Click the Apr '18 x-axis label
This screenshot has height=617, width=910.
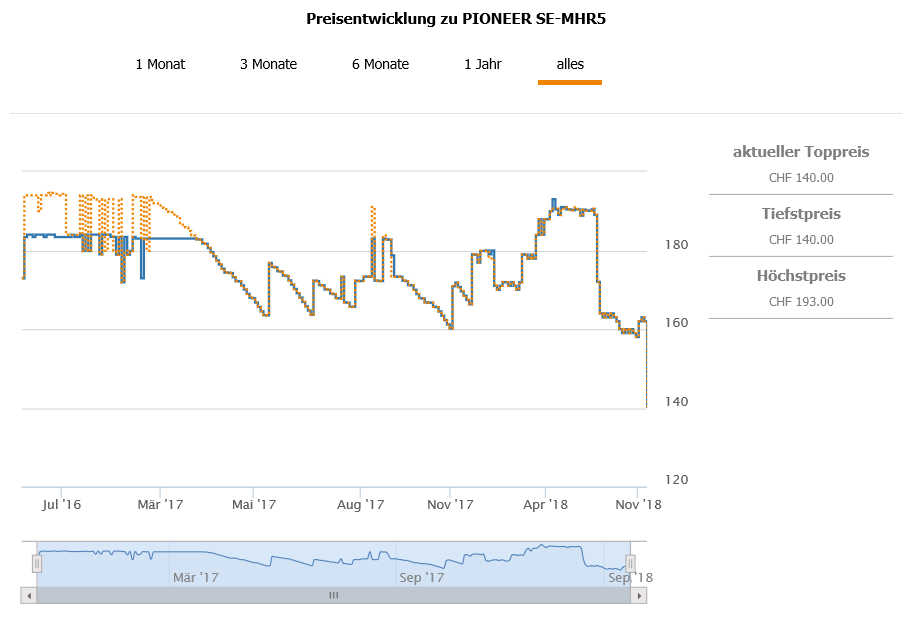point(545,505)
